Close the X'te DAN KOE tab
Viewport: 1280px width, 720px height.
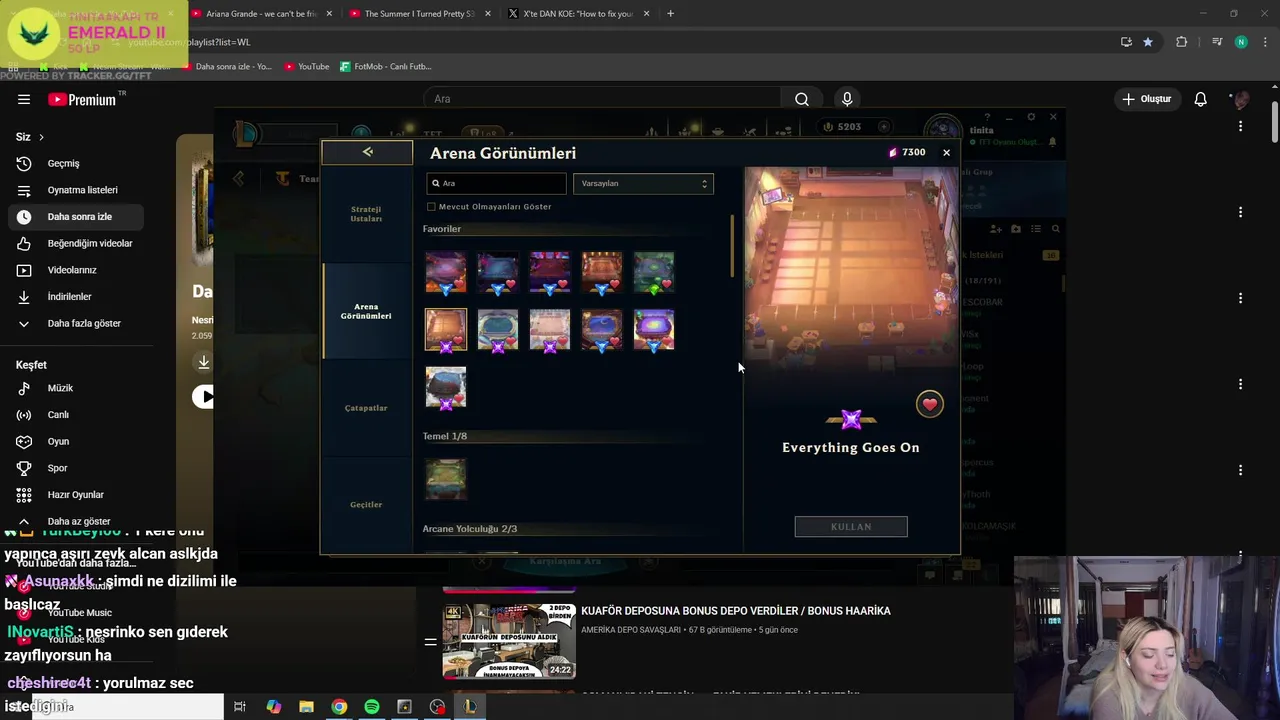pos(647,14)
